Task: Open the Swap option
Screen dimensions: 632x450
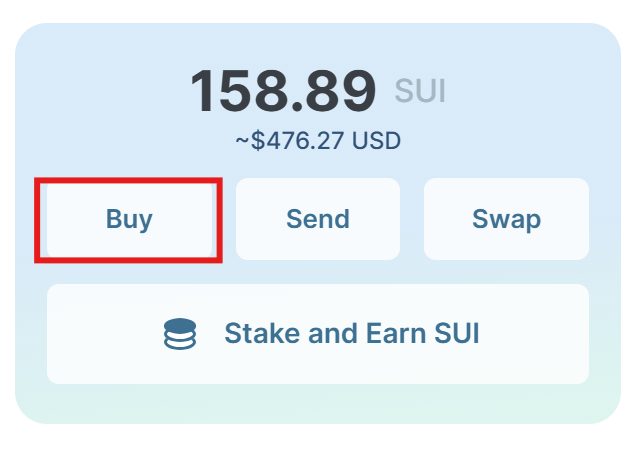Action: pyautogui.click(x=506, y=219)
